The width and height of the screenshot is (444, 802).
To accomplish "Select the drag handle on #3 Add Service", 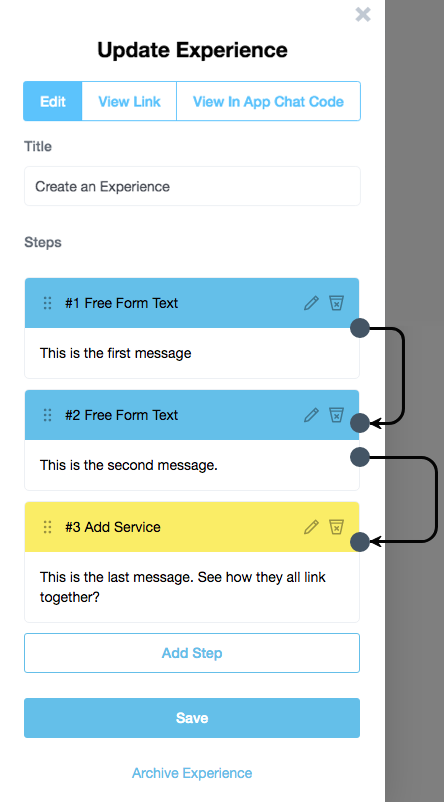I will tap(48, 527).
